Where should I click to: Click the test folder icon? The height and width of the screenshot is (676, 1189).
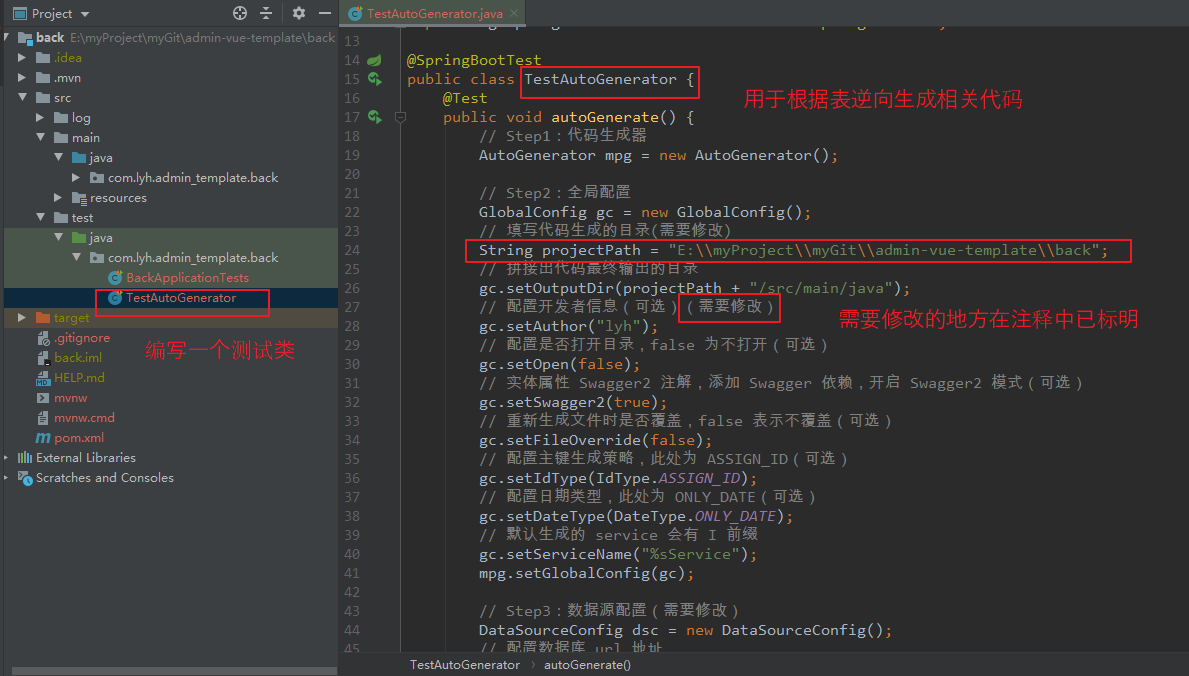[61, 218]
